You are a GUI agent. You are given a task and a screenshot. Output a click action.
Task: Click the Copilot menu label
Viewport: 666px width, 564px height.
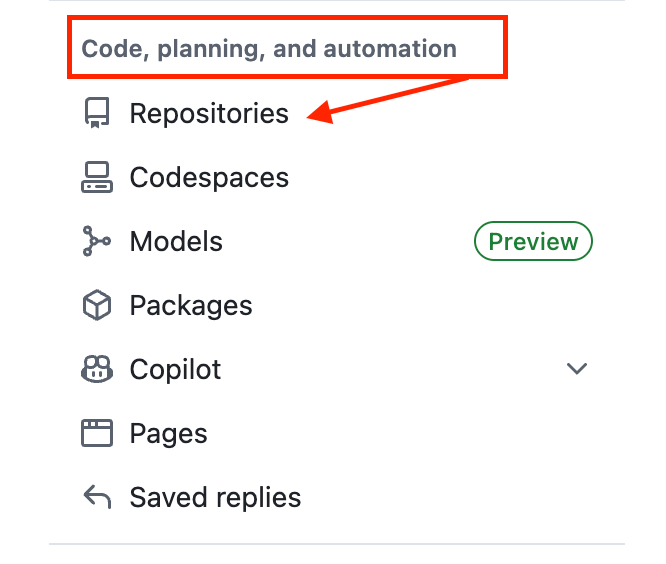[x=175, y=370]
